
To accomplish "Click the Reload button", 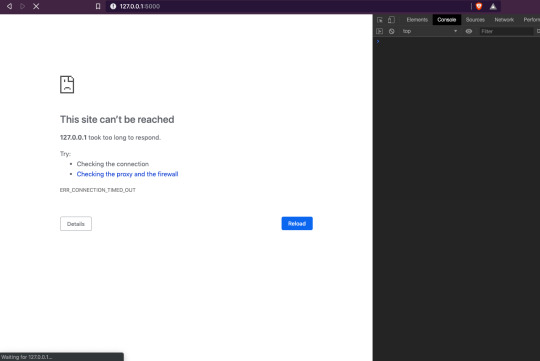I will pyautogui.click(x=297, y=224).
